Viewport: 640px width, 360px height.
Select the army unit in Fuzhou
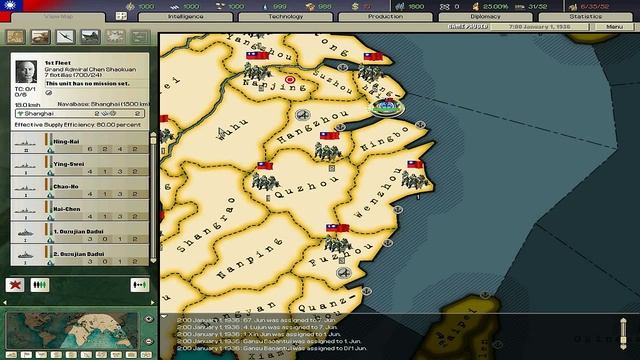(x=338, y=244)
